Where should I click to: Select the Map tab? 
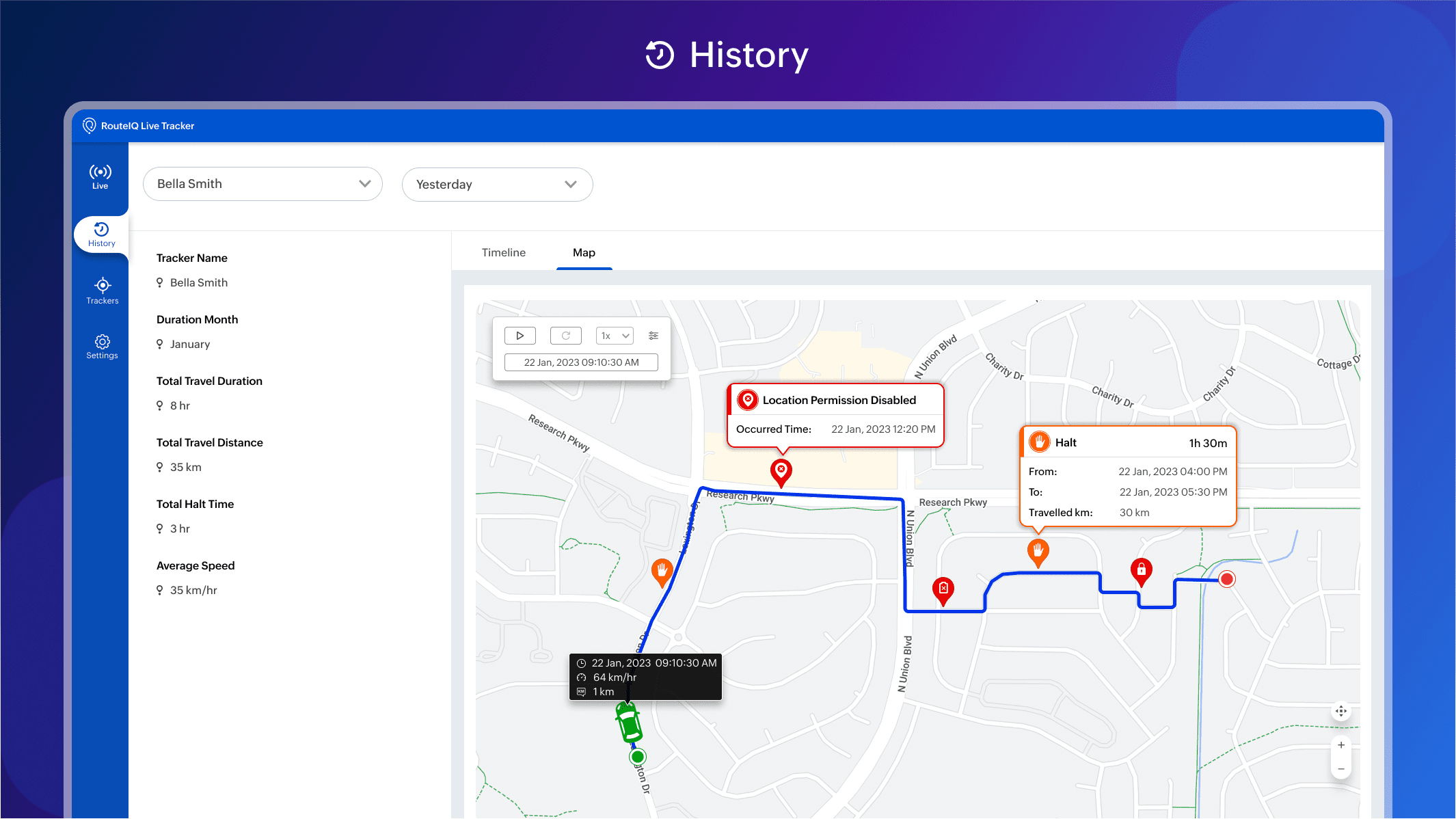tap(584, 252)
